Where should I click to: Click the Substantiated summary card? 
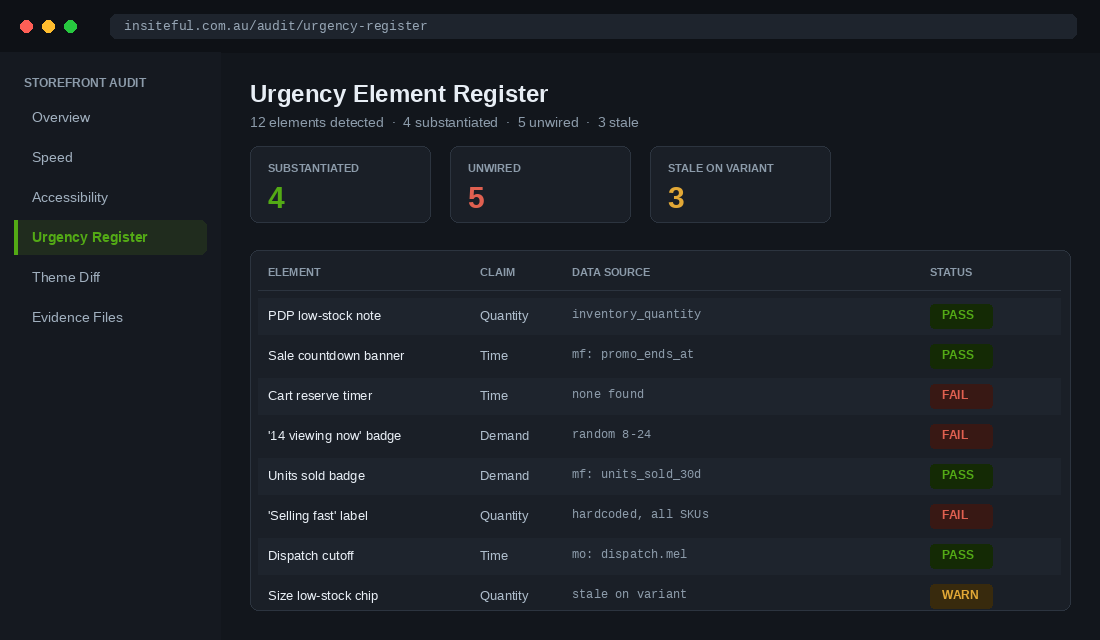point(340,185)
